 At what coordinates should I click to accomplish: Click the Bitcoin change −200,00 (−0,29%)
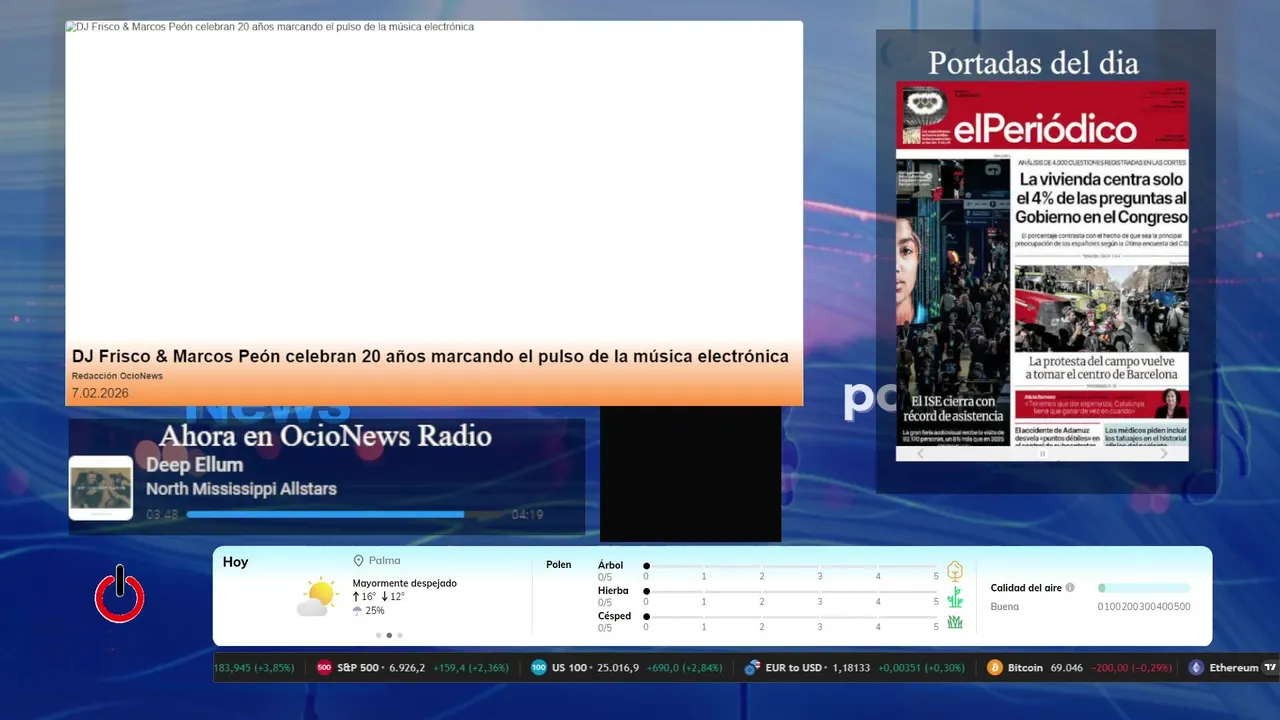pos(1132,668)
